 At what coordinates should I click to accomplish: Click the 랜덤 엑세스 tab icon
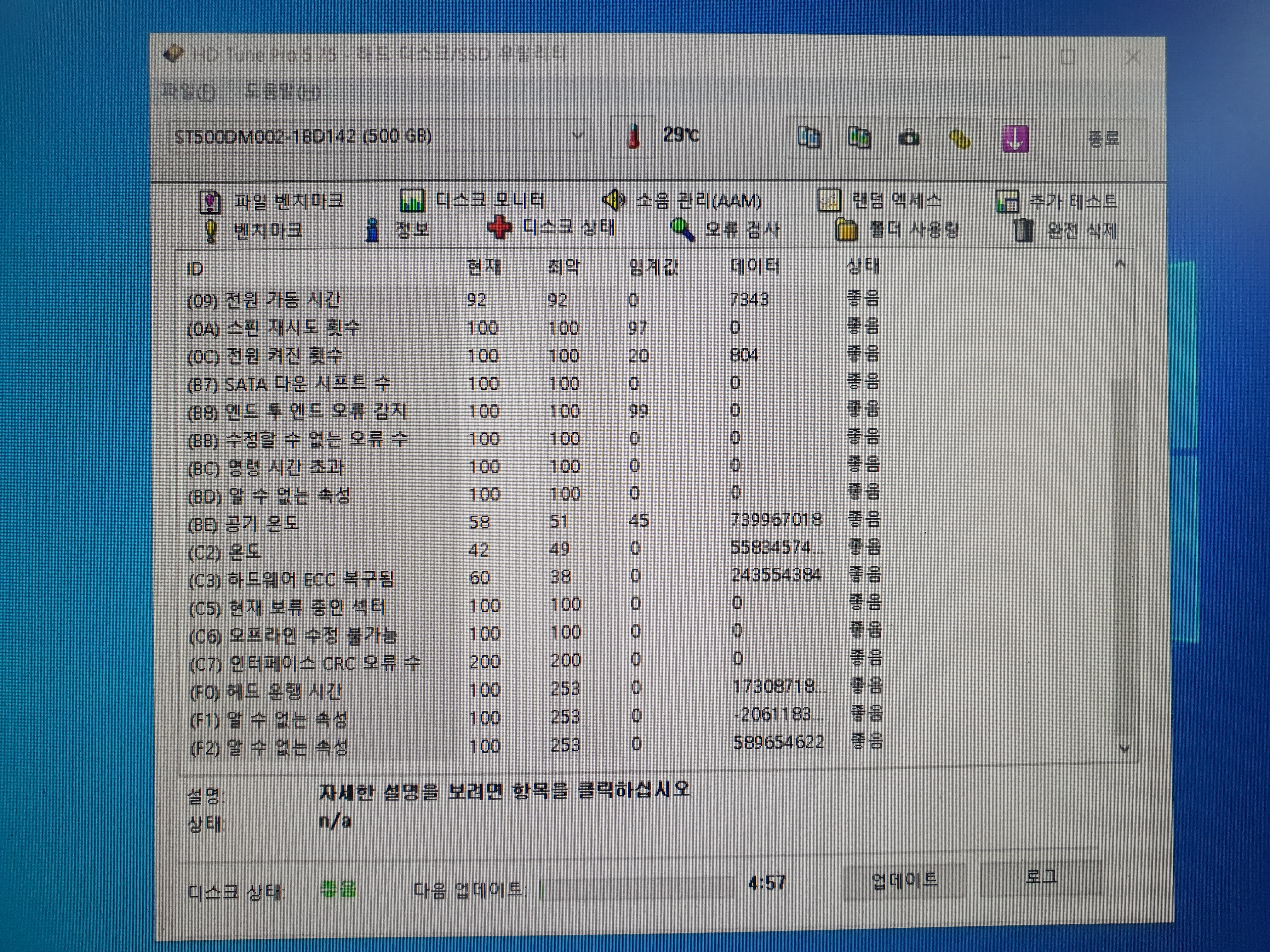pyautogui.click(x=828, y=200)
